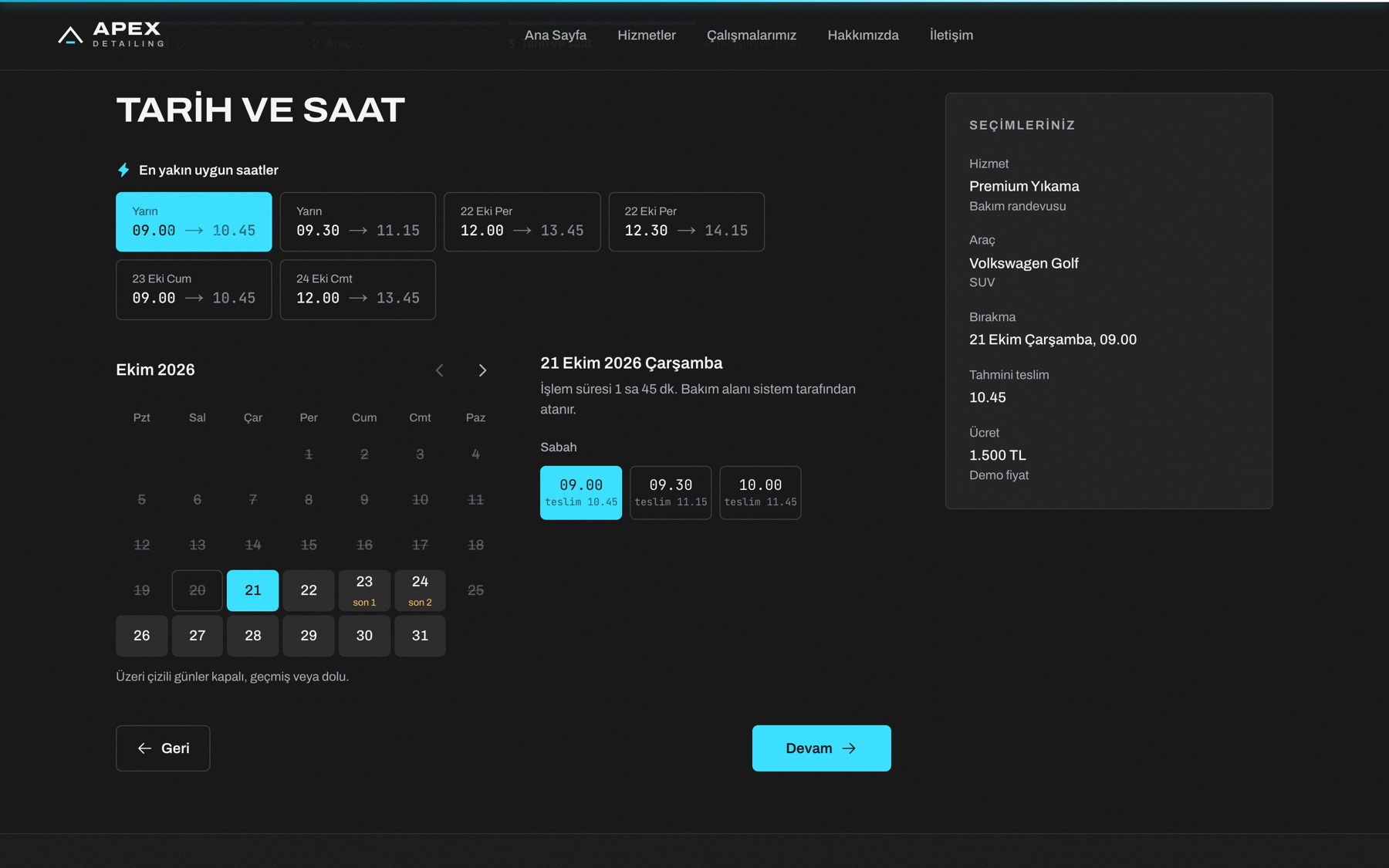
Task: Select day 26 in the calendar
Action: pos(142,636)
